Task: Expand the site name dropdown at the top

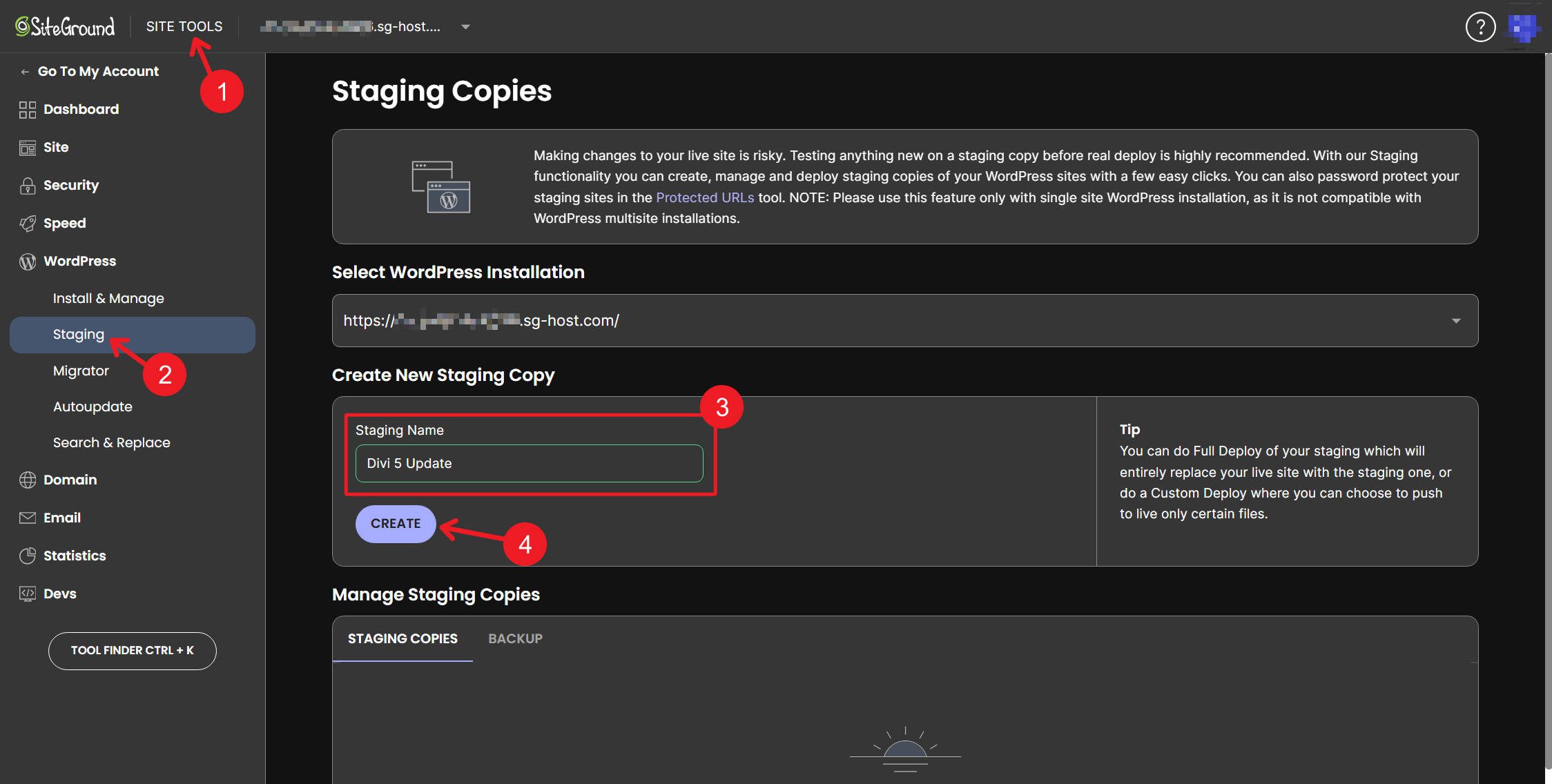Action: 465,26
